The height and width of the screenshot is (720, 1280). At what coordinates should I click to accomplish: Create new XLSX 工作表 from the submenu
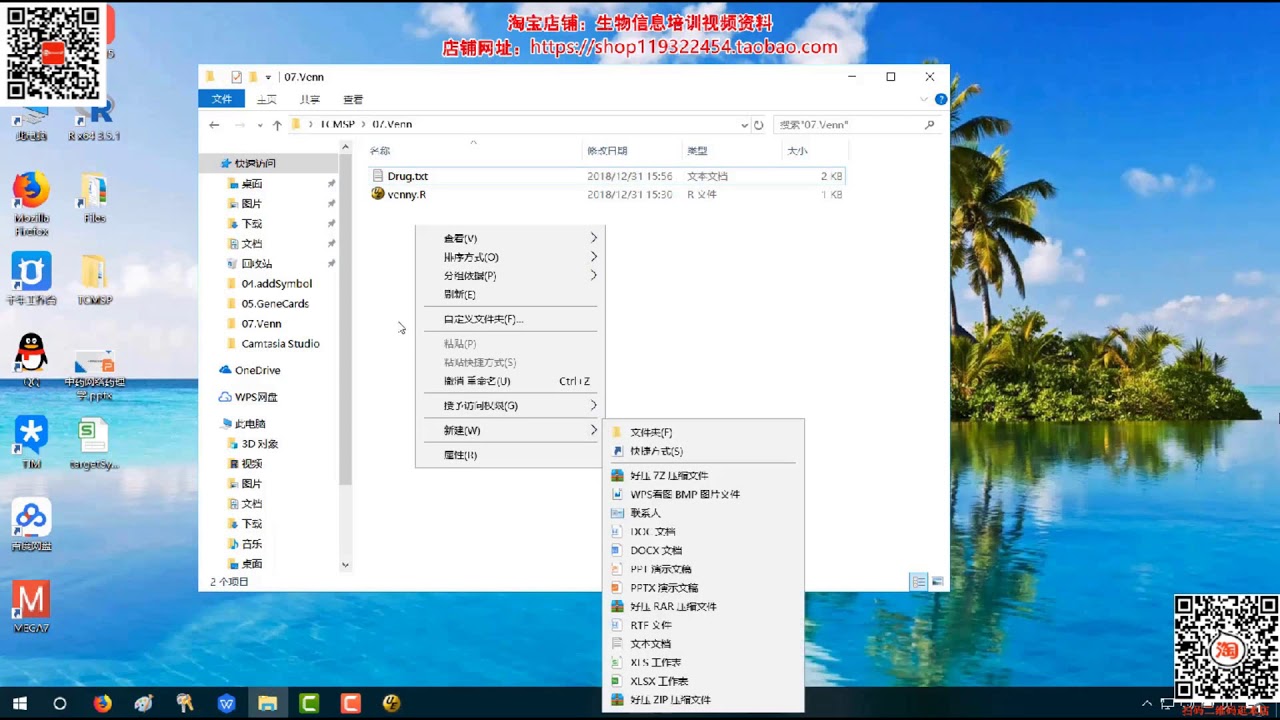[x=703, y=681]
